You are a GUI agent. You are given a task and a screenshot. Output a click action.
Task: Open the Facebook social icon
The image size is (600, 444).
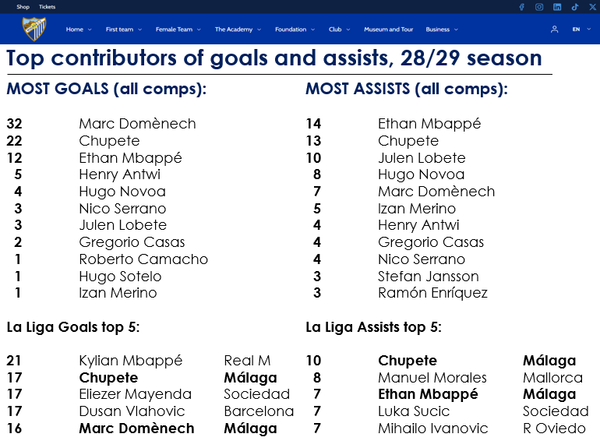[521, 7]
